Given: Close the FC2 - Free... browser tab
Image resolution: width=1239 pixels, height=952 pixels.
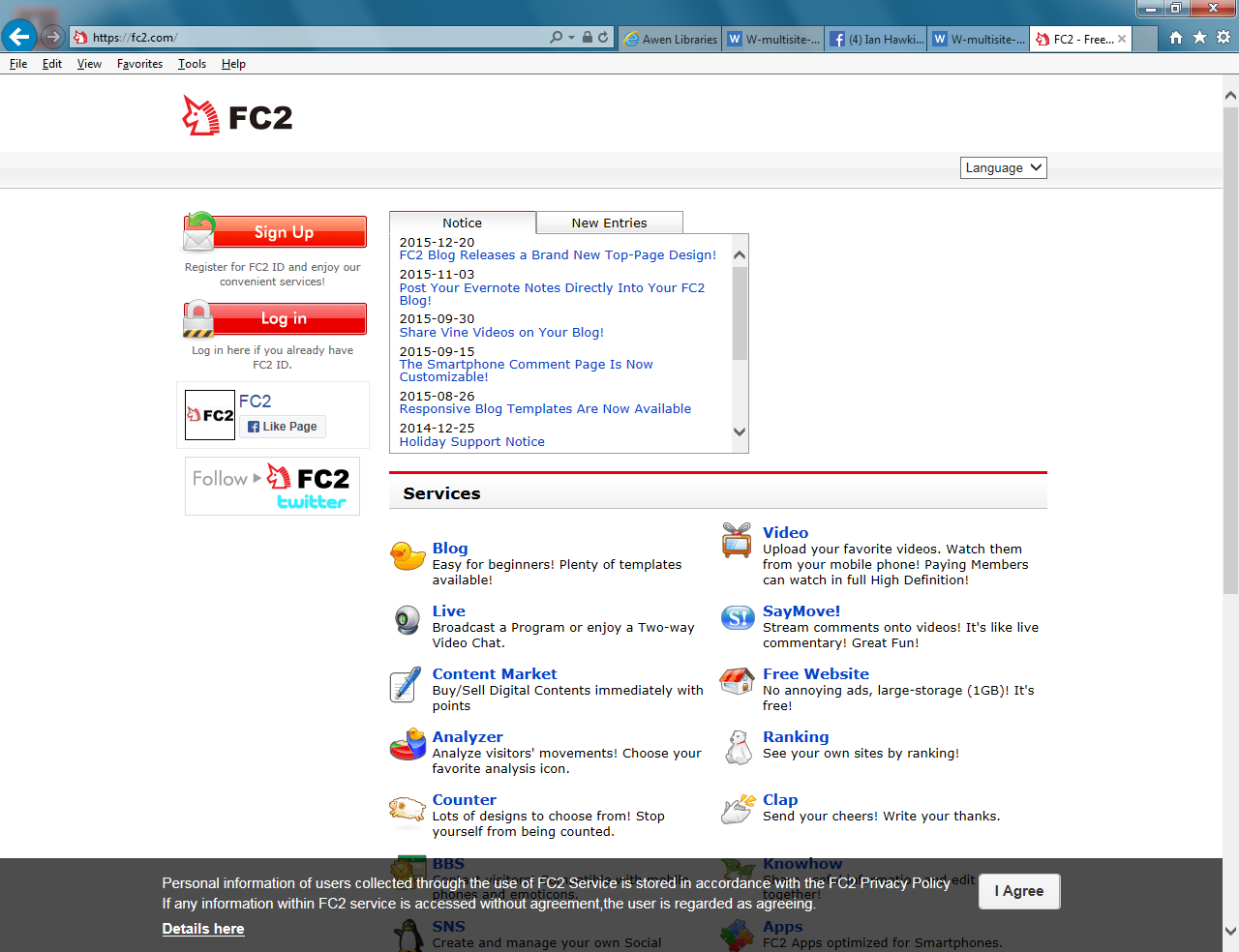Looking at the screenshot, I should coord(1122,39).
